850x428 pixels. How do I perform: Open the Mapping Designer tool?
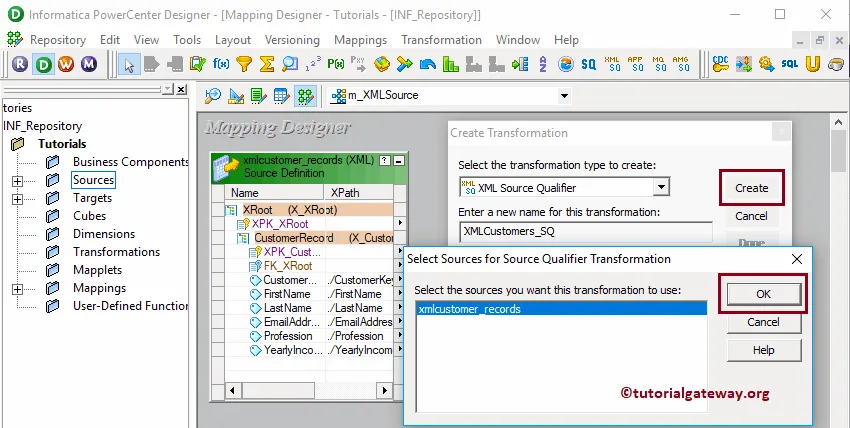(305, 96)
